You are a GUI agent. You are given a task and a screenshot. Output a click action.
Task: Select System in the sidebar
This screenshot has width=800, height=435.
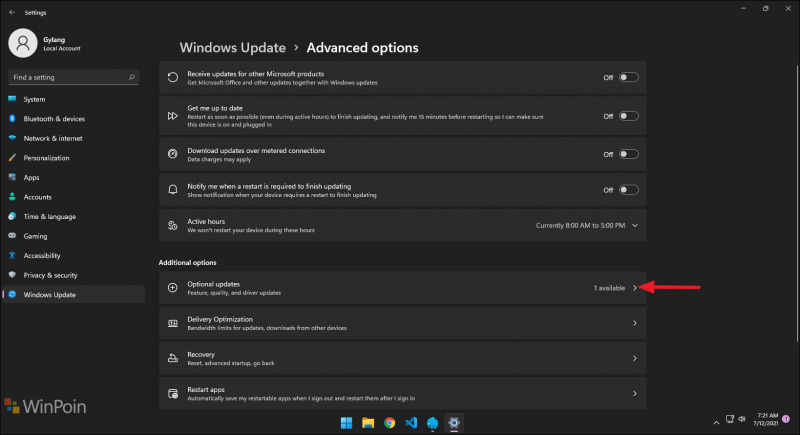[x=73, y=99]
